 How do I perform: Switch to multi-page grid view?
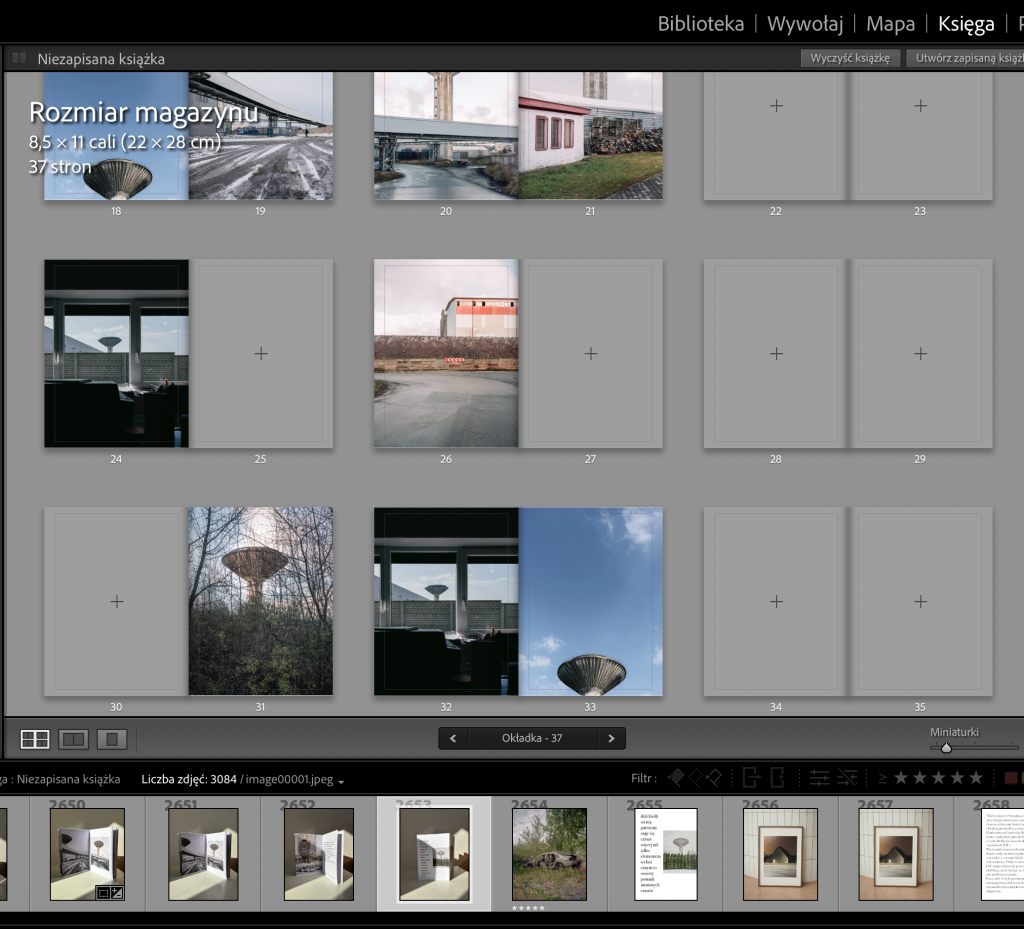coord(35,739)
